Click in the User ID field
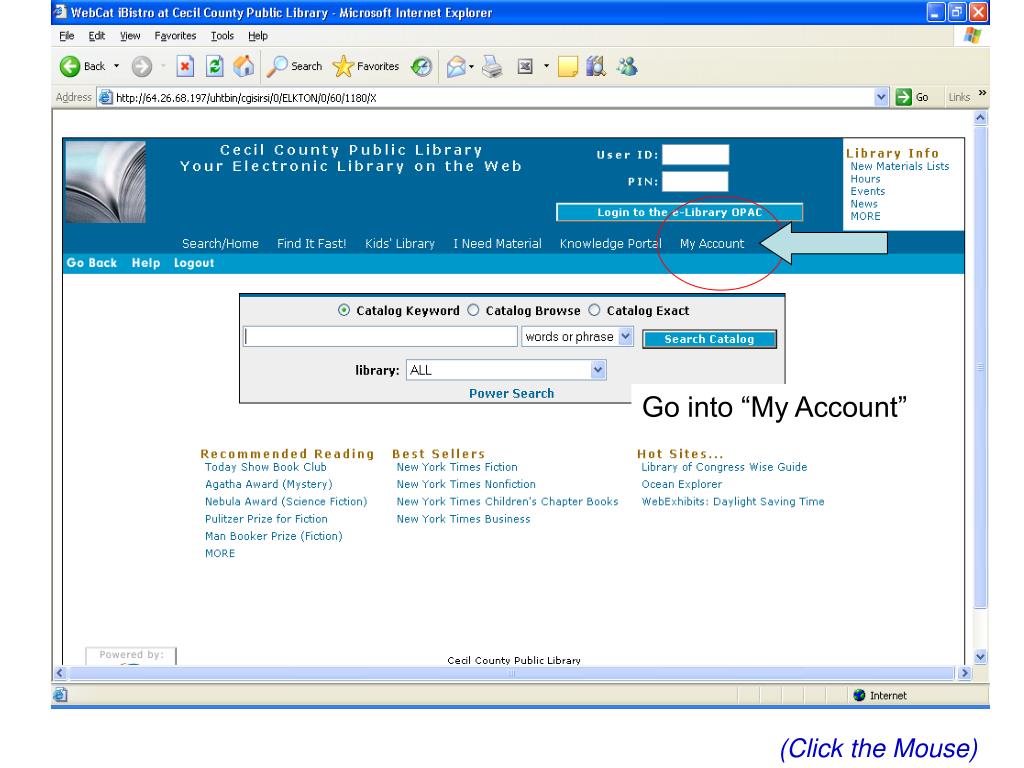The image size is (1024, 768). (696, 155)
